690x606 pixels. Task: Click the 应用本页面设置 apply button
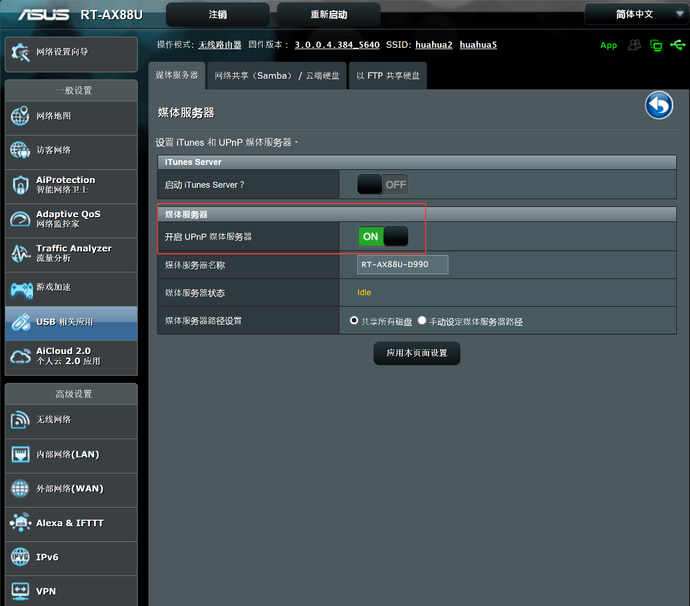tap(417, 353)
